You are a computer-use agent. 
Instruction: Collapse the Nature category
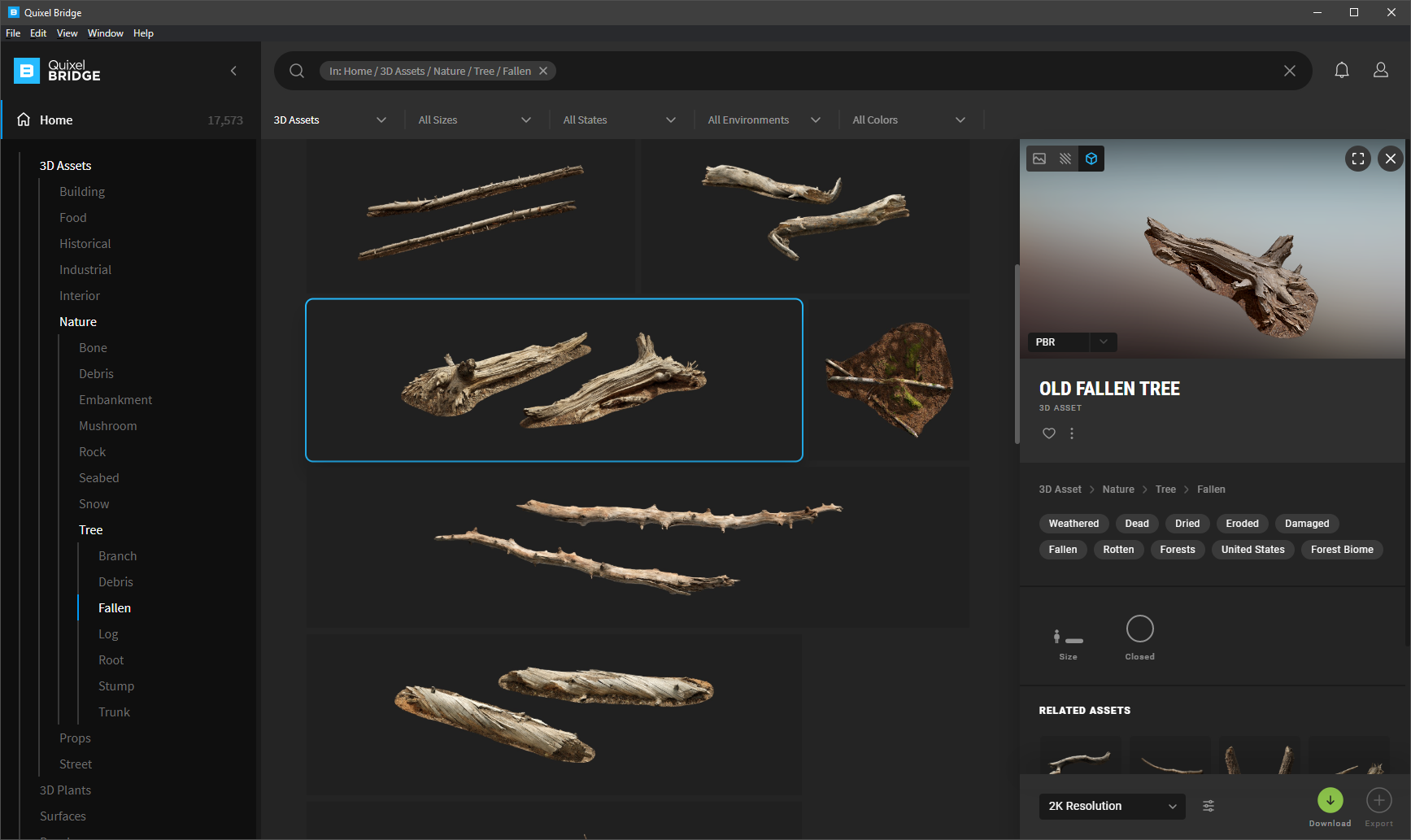78,322
